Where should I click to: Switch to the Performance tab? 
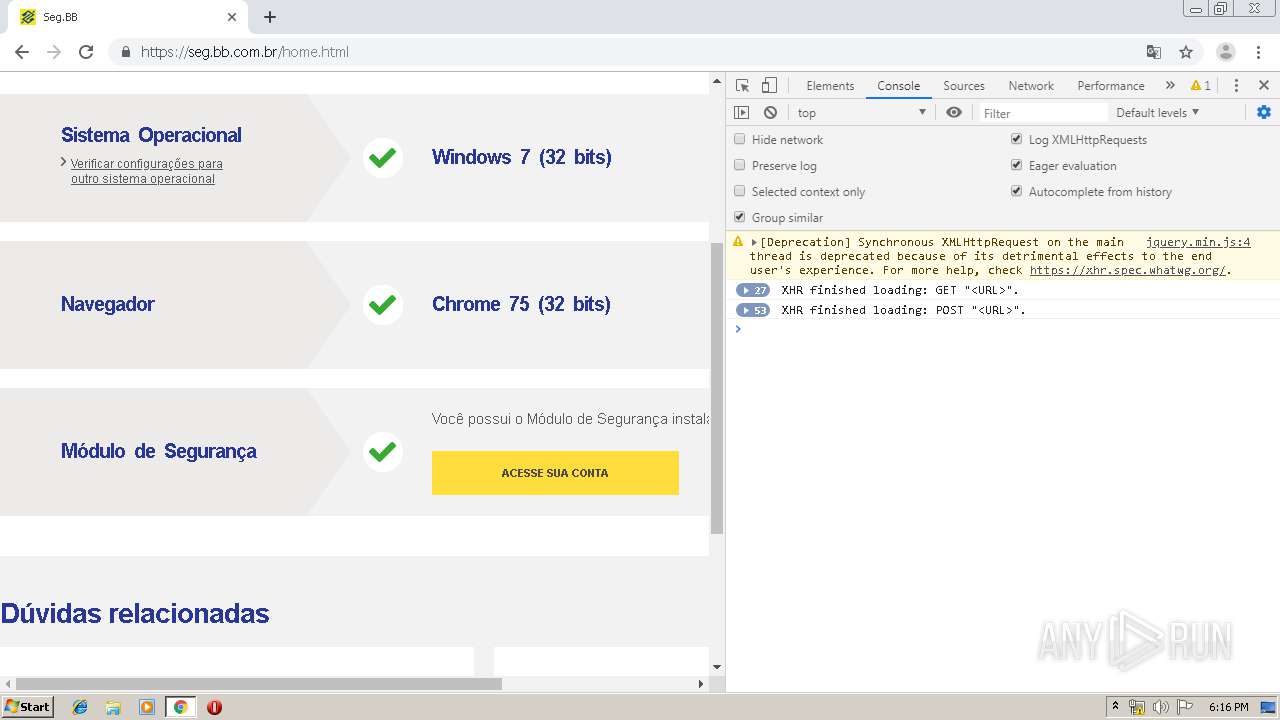pyautogui.click(x=1111, y=86)
